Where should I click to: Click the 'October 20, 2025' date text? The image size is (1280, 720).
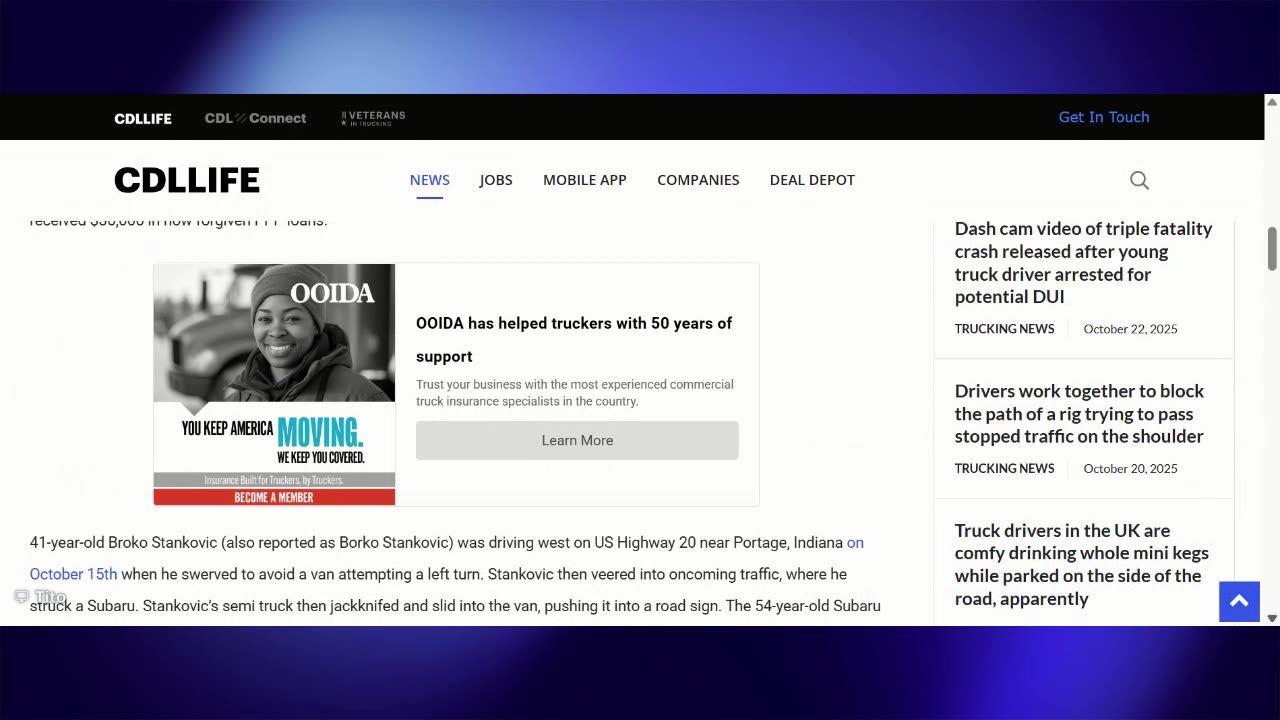(x=1130, y=468)
